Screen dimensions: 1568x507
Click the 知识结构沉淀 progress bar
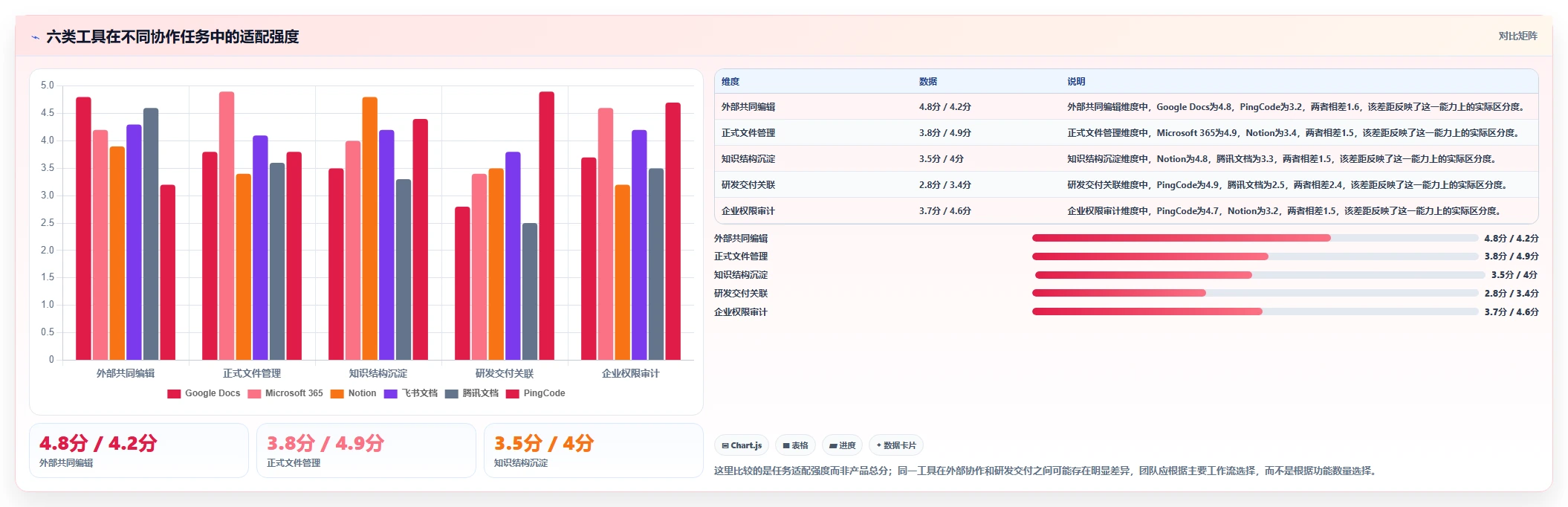tap(1260, 275)
